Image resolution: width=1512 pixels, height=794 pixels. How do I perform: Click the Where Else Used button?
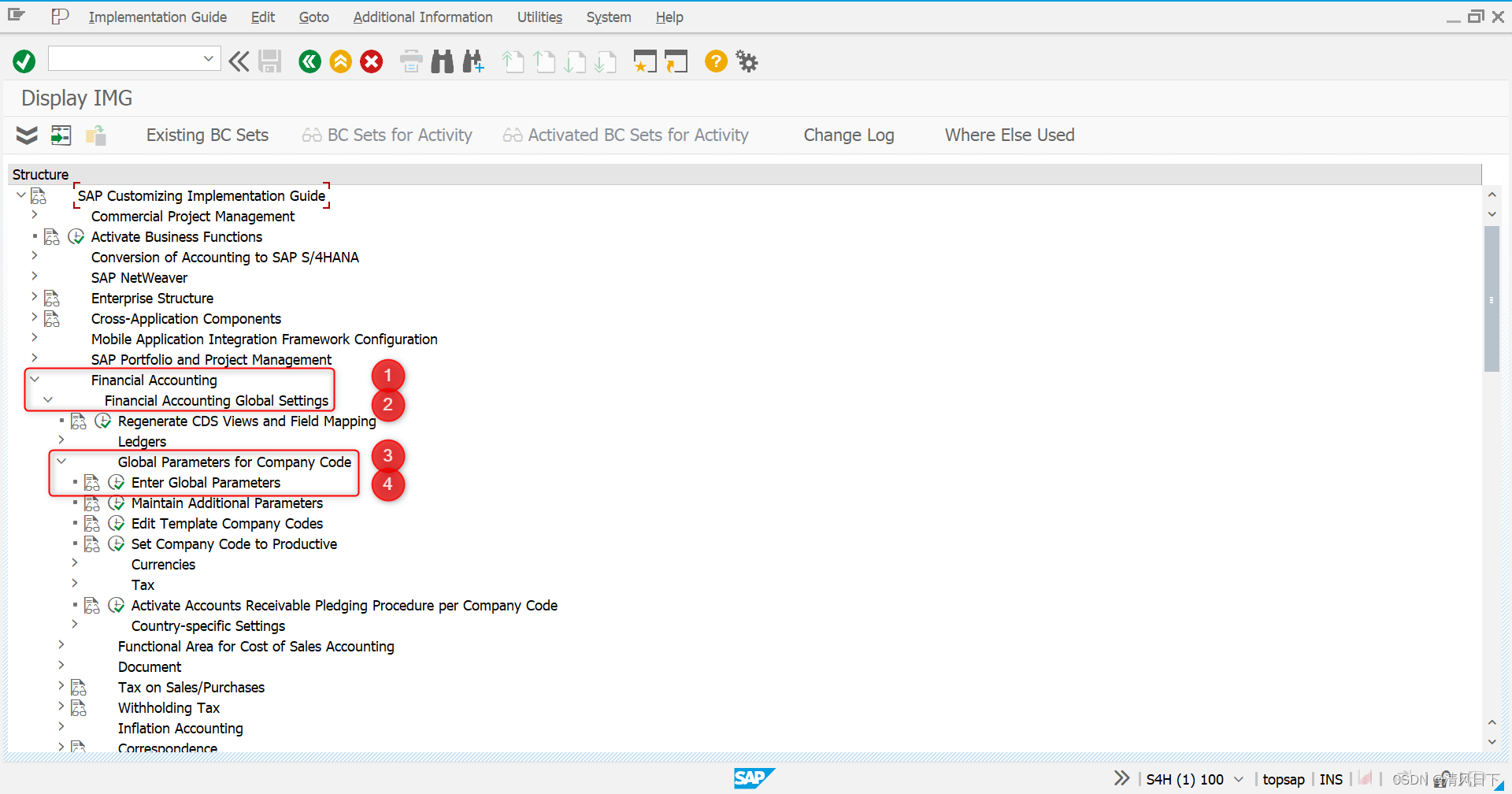pos(1009,135)
